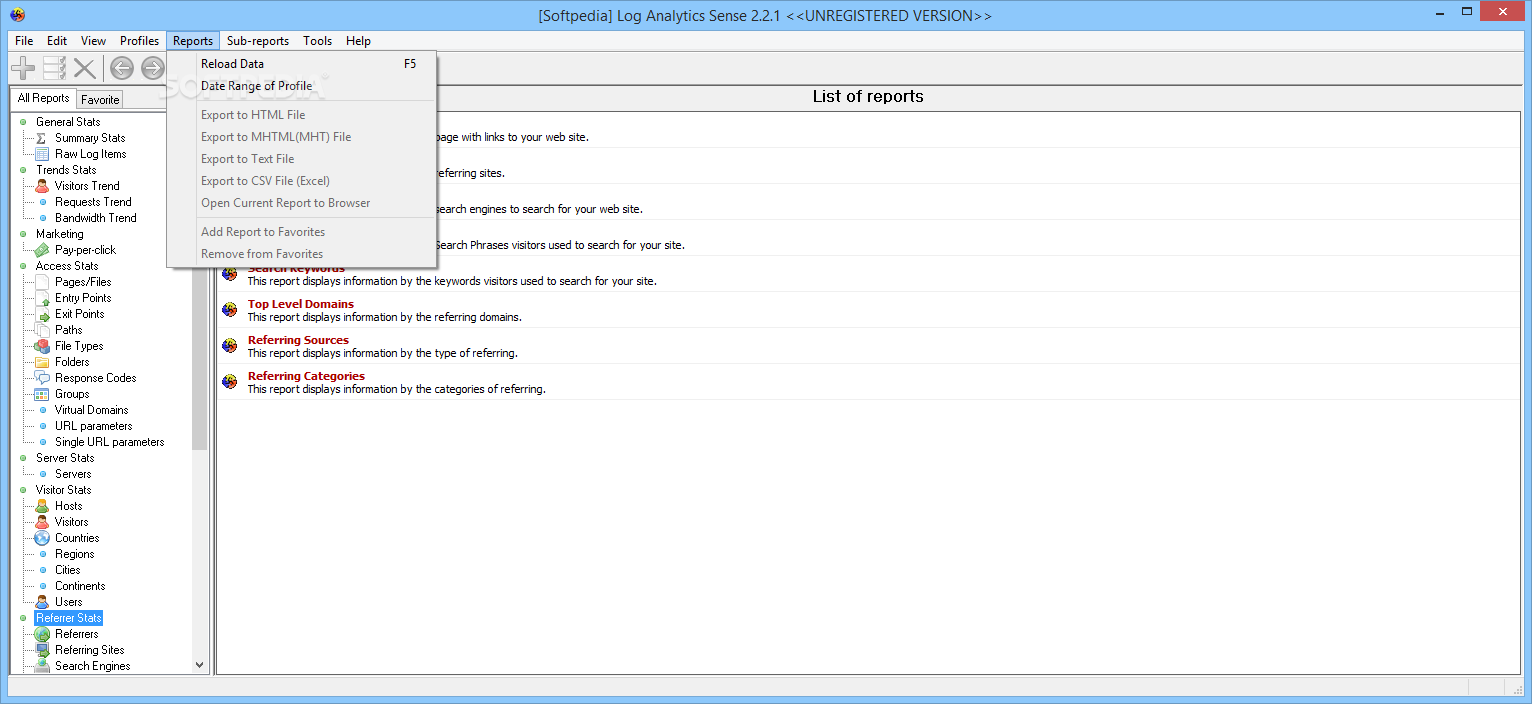Select Bandwidth Trend in tree
The height and width of the screenshot is (704, 1532).
point(96,218)
